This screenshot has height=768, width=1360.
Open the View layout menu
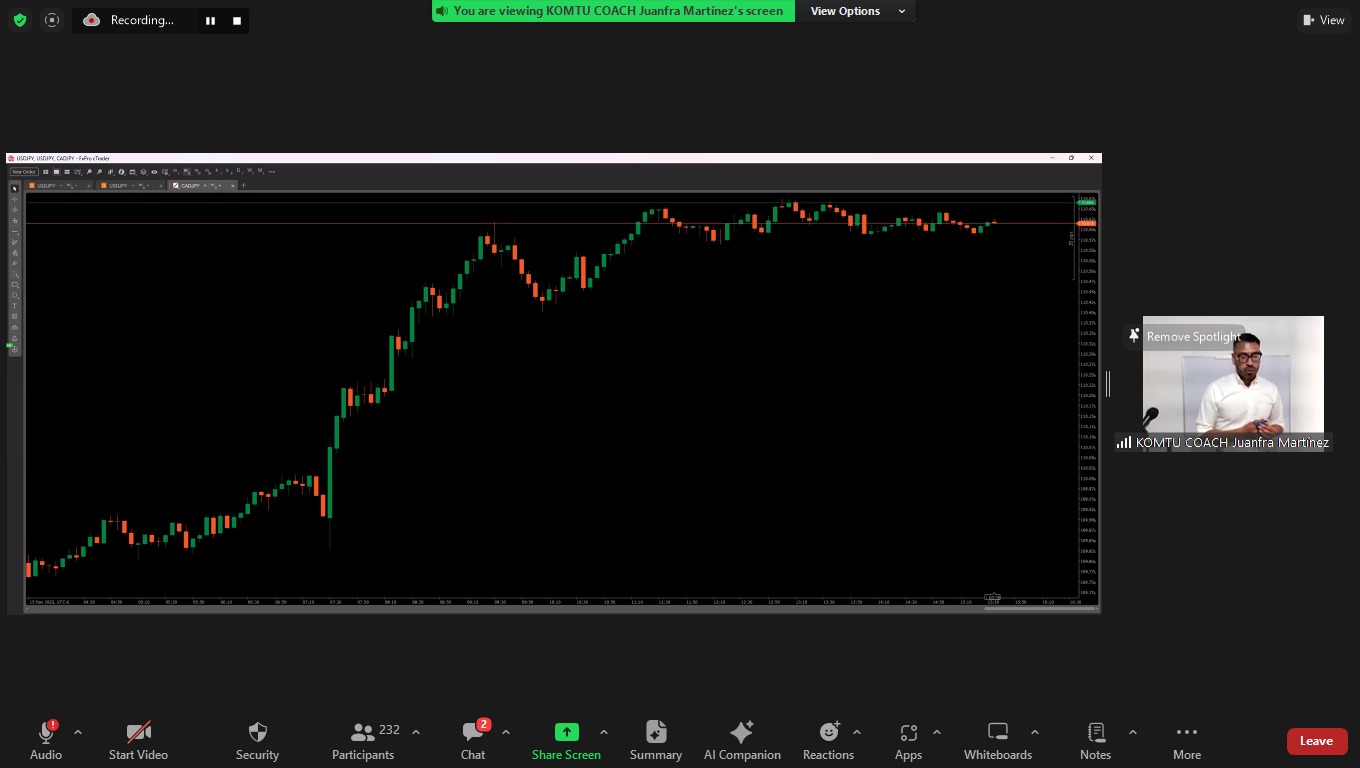(1323, 20)
